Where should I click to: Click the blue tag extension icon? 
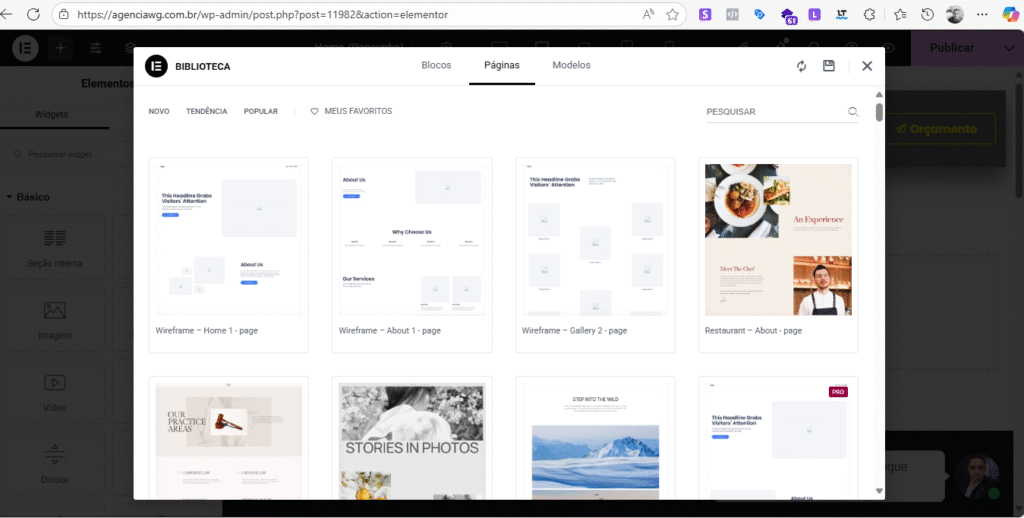point(759,14)
